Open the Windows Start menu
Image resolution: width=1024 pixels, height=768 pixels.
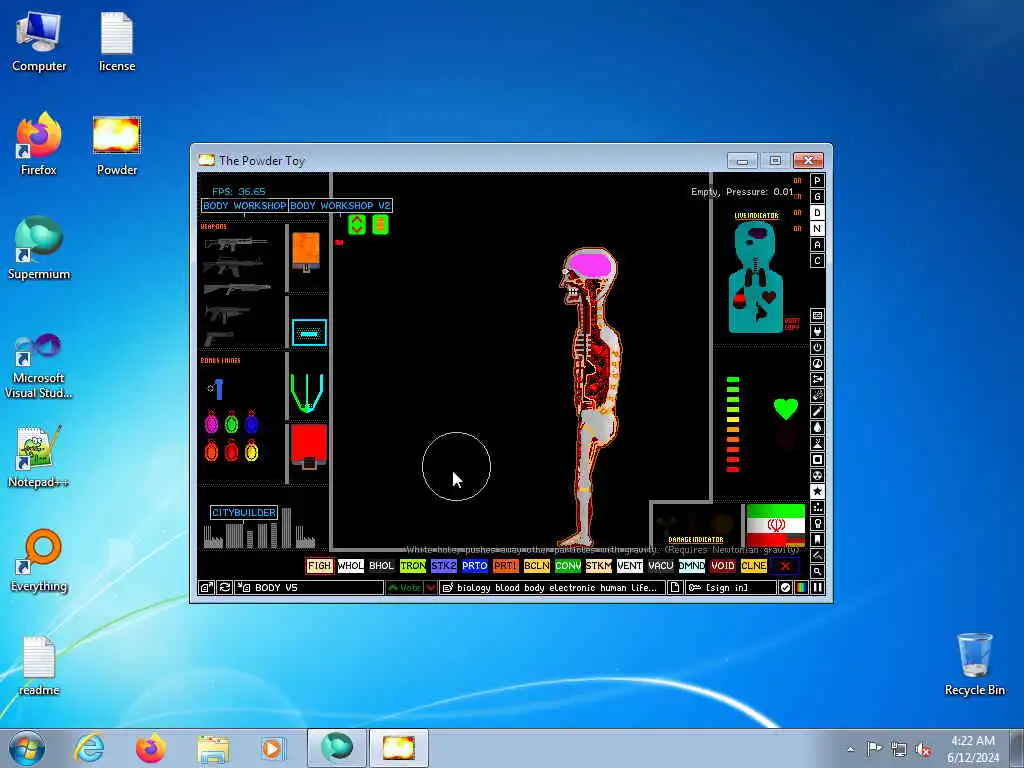pos(27,748)
